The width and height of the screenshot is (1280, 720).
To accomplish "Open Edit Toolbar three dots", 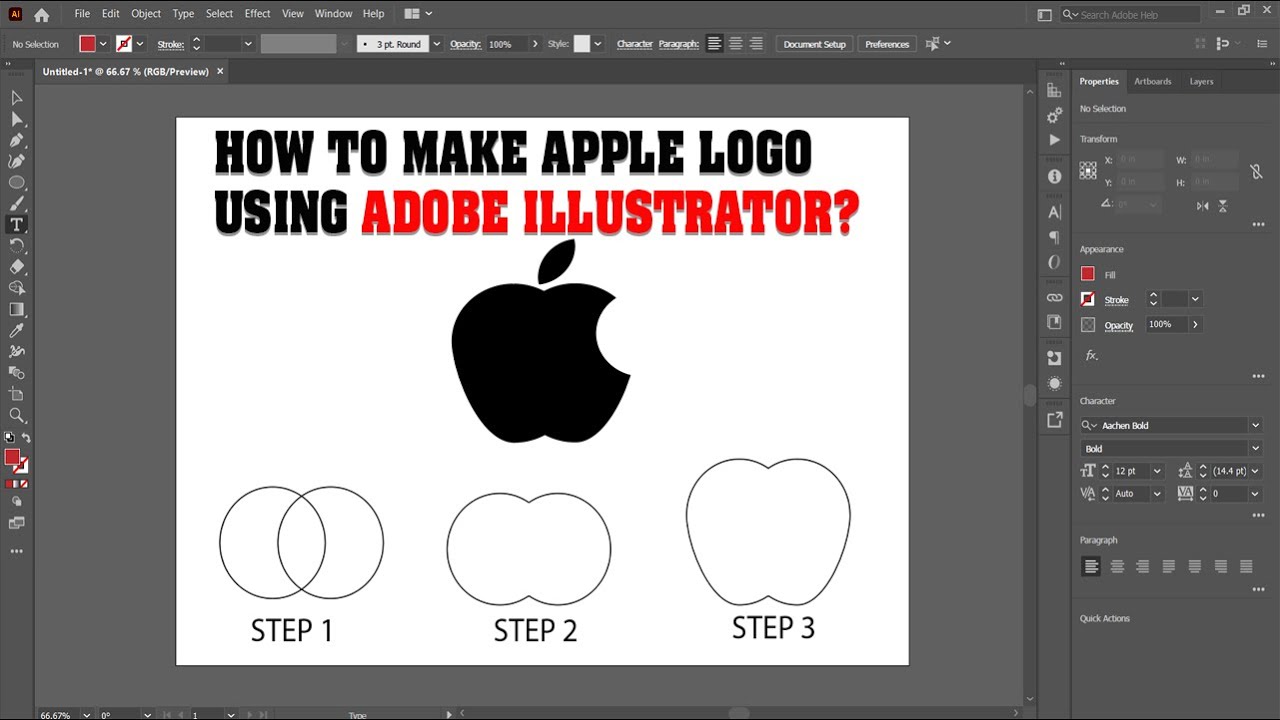I will [16, 551].
